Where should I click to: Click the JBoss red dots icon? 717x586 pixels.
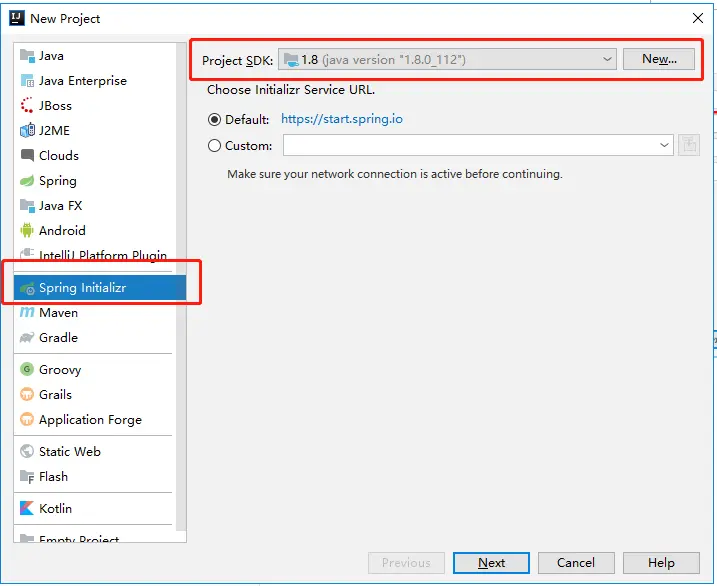(x=27, y=106)
